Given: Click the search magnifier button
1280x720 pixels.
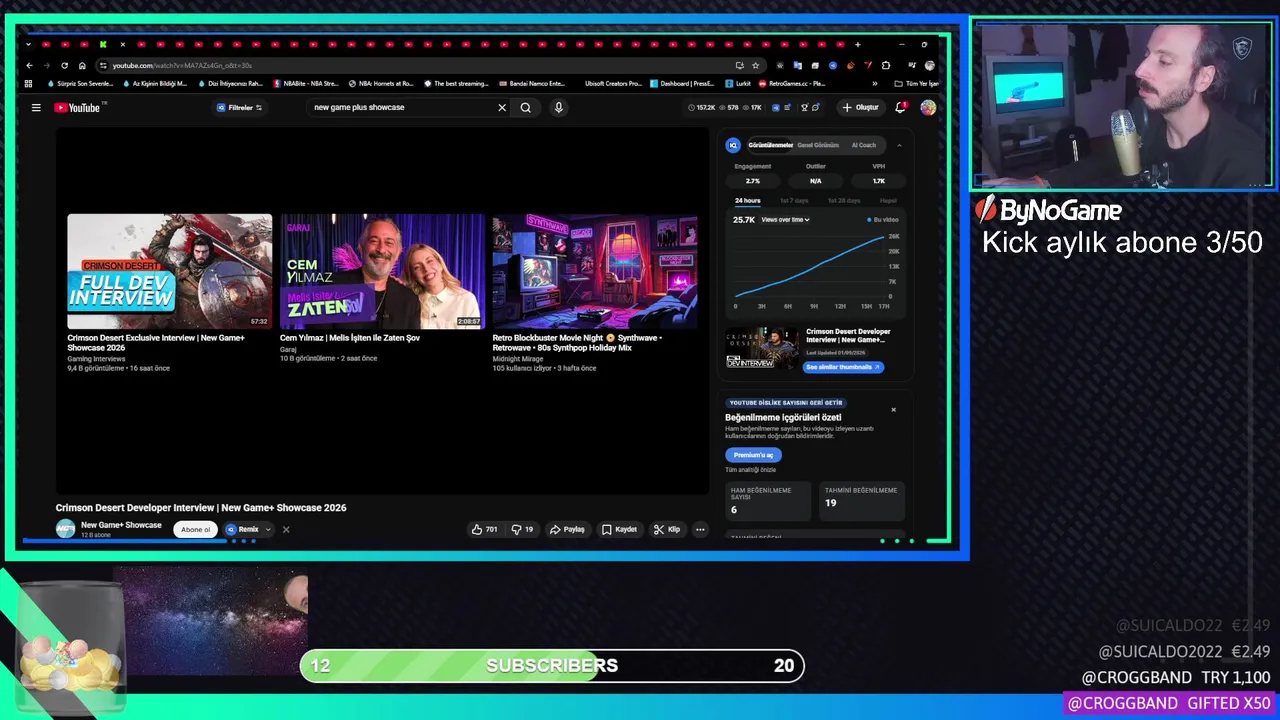Looking at the screenshot, I should point(525,108).
